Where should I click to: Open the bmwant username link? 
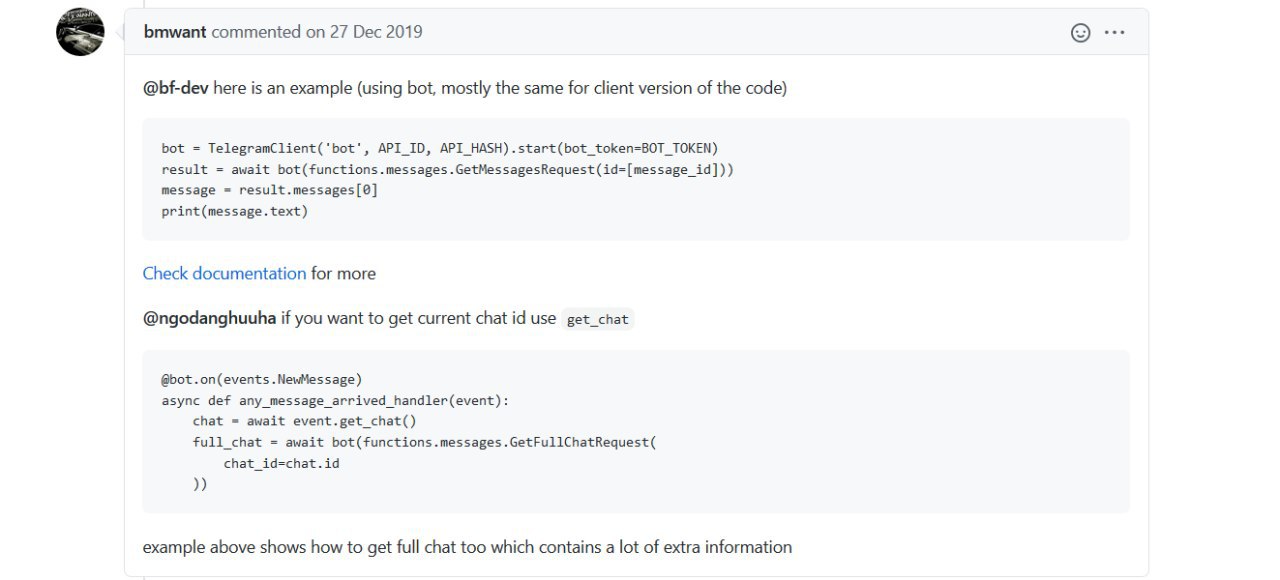pyautogui.click(x=175, y=32)
